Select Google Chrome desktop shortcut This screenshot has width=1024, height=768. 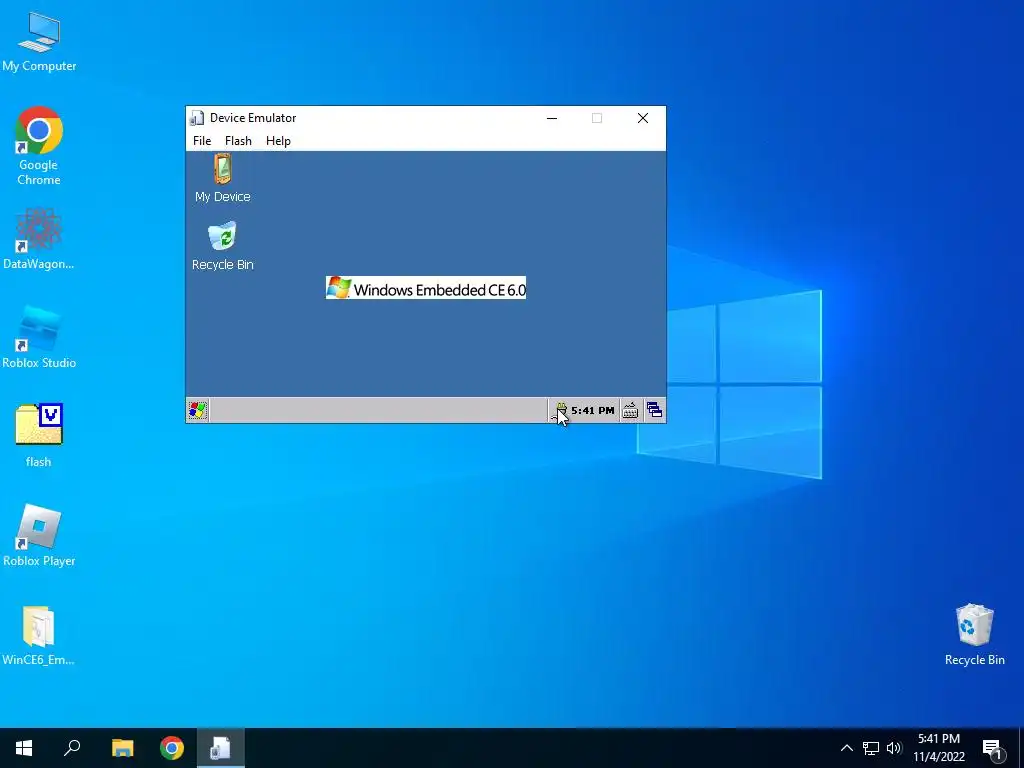coord(39,146)
